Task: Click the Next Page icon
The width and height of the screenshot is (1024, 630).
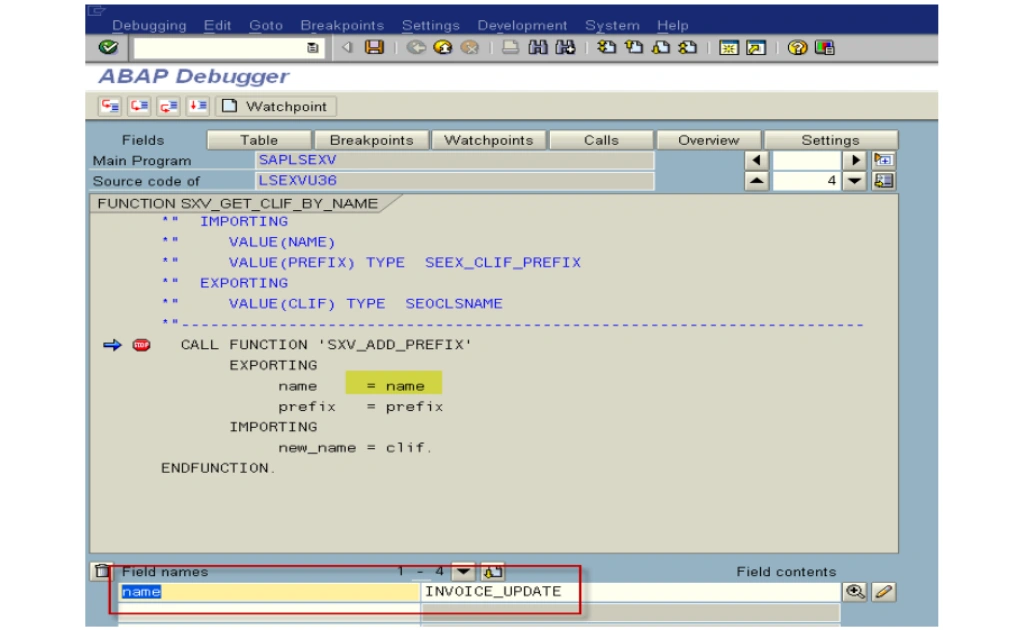Action: (660, 47)
